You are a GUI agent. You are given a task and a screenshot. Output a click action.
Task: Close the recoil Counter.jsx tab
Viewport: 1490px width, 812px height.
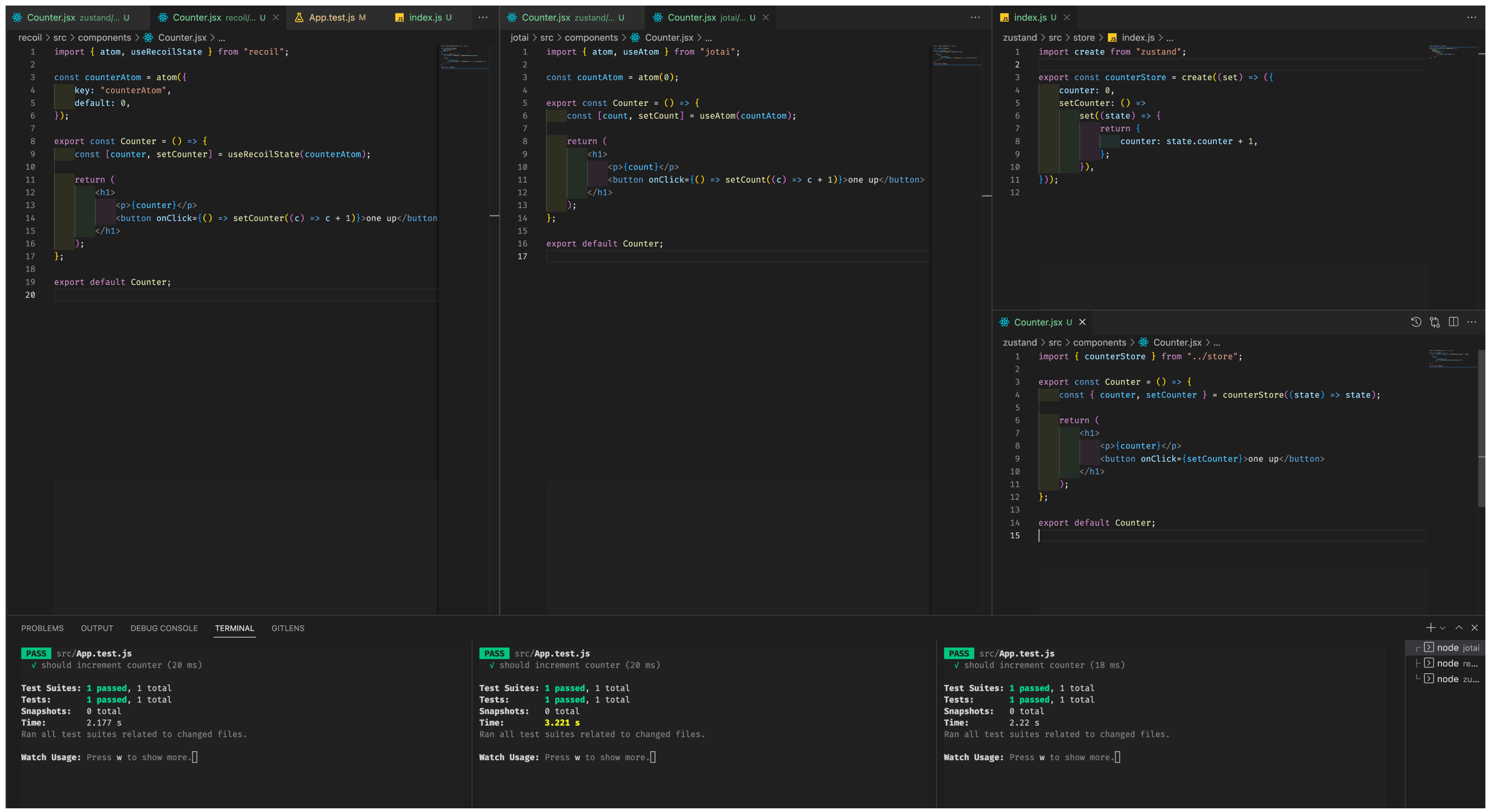[276, 18]
